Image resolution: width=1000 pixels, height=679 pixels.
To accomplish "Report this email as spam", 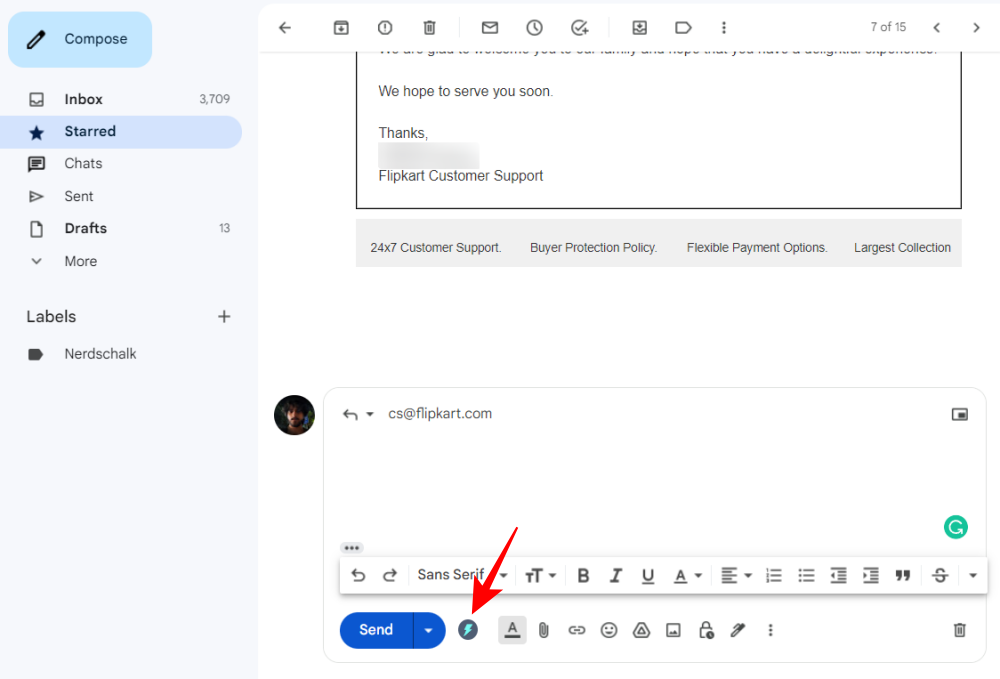I will [x=385, y=27].
